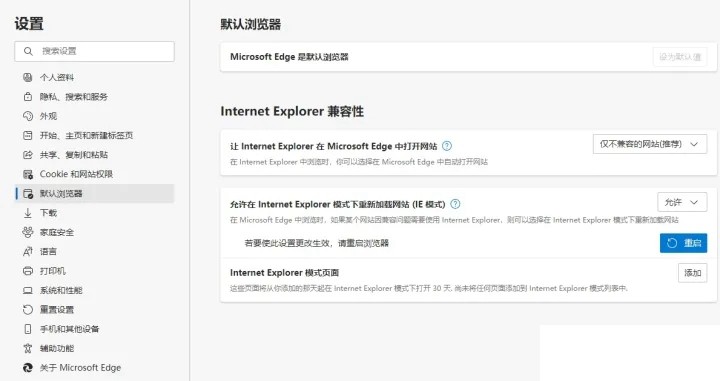Select 默认浏览器 in sidebar
This screenshot has height=381, width=720.
coord(95,193)
